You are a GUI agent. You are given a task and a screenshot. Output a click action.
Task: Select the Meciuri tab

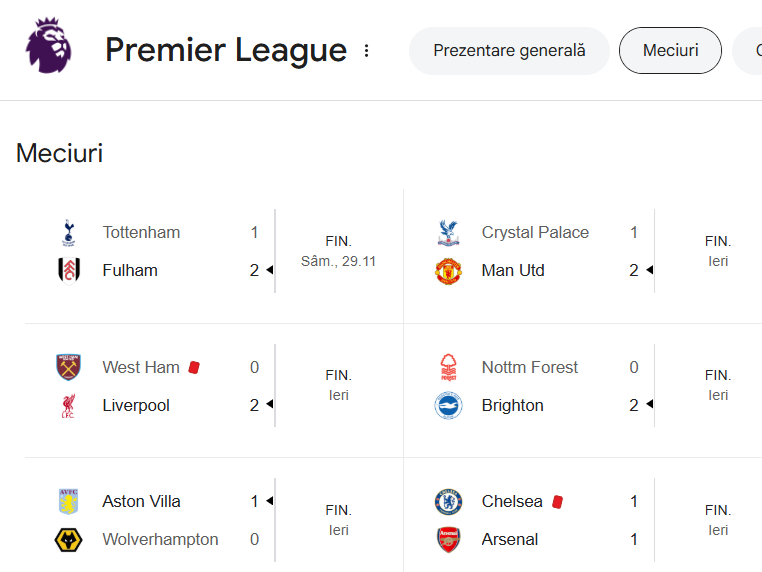tap(670, 51)
